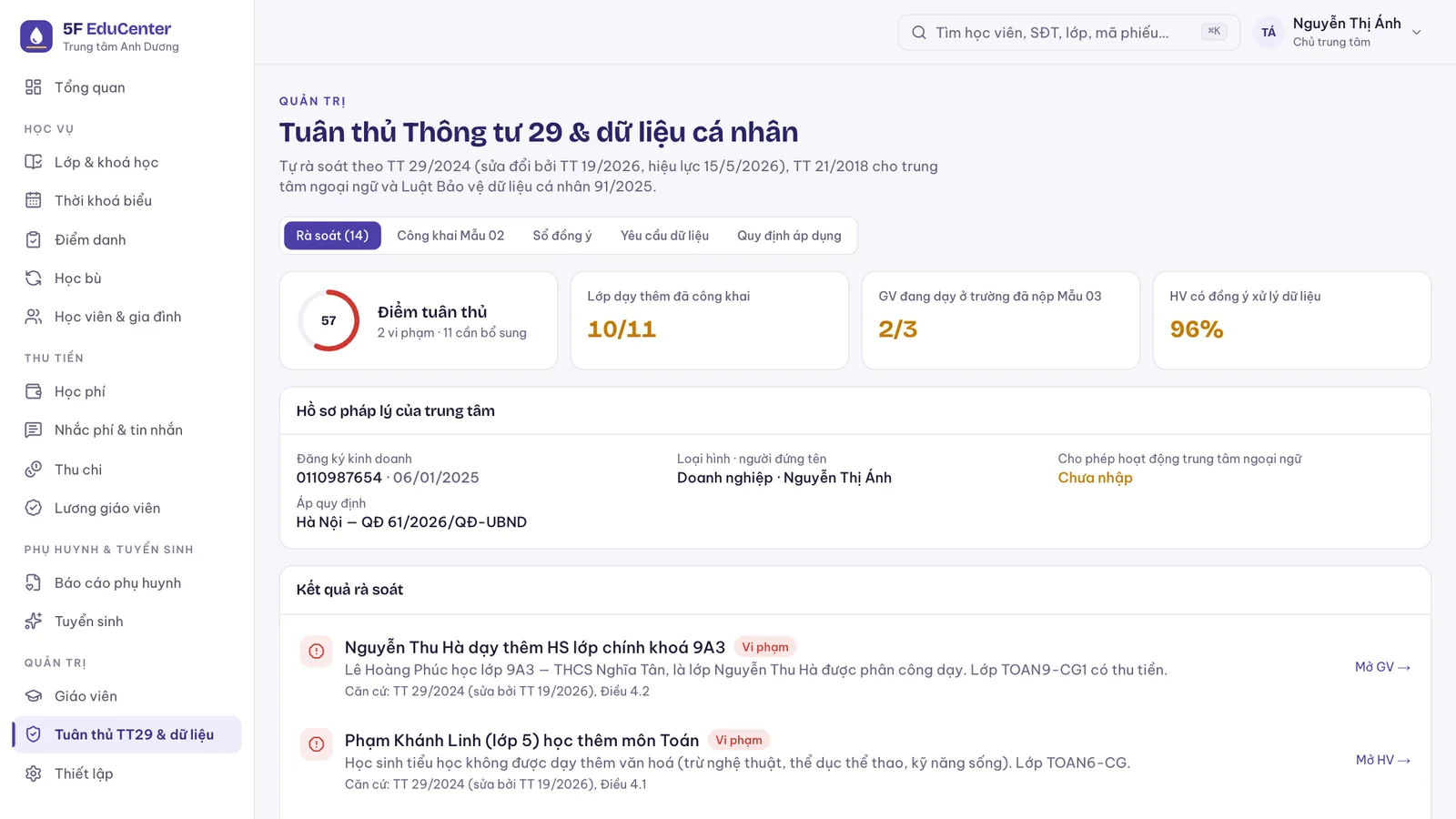This screenshot has height=819, width=1456.
Task: Switch to Quy định áp dụng tab
Action: coord(789,236)
